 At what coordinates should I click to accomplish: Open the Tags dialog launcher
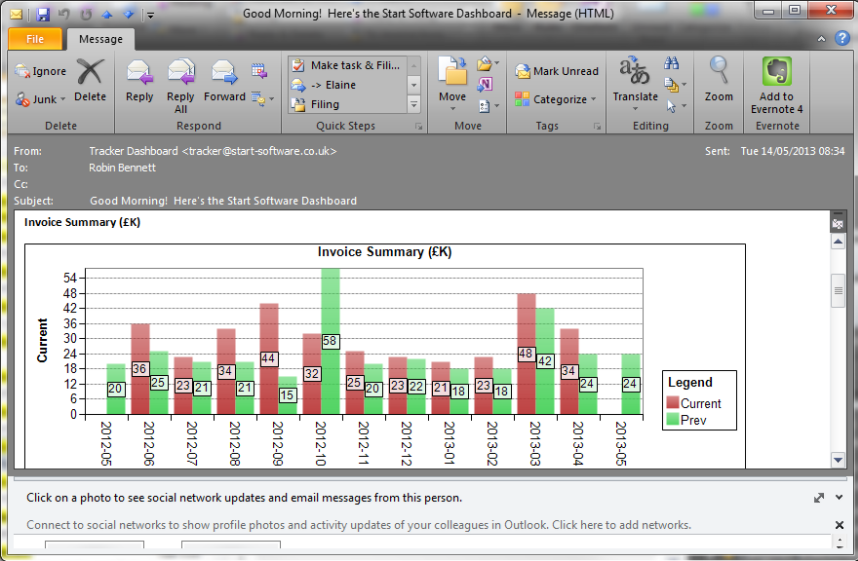(x=597, y=126)
